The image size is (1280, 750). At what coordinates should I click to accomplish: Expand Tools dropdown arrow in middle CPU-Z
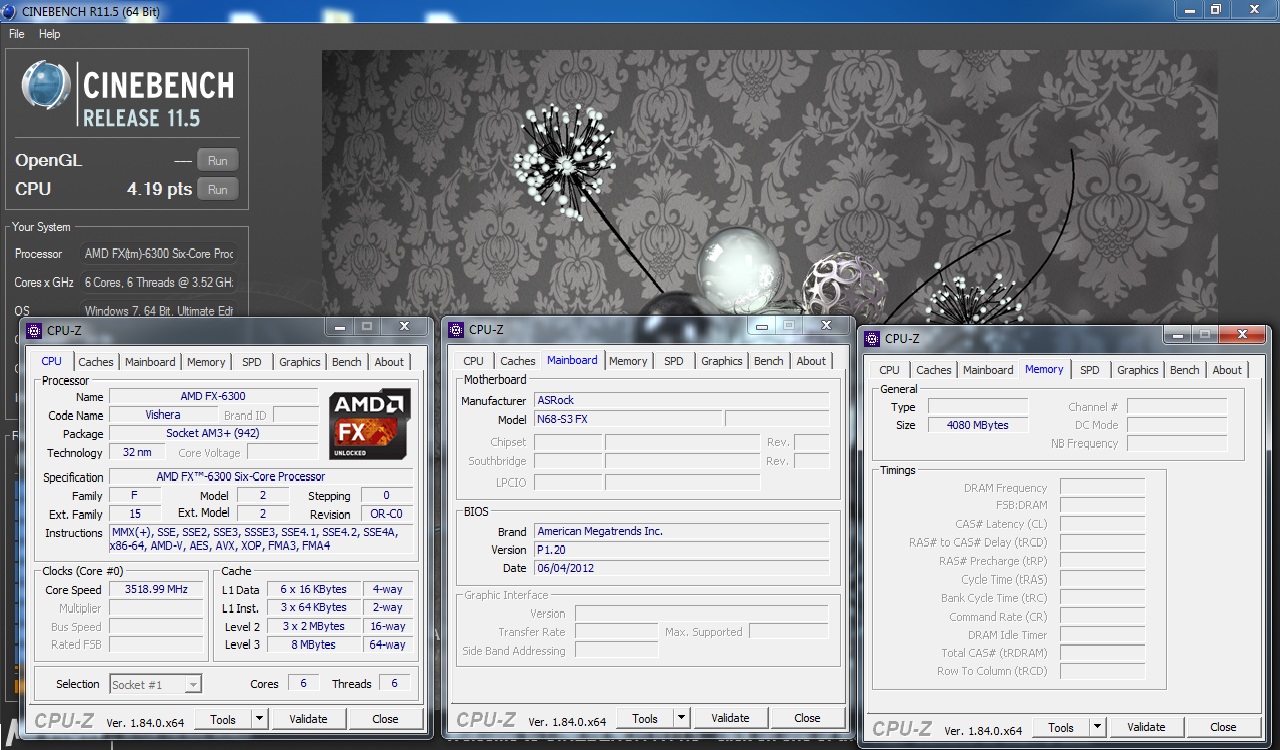coord(681,718)
